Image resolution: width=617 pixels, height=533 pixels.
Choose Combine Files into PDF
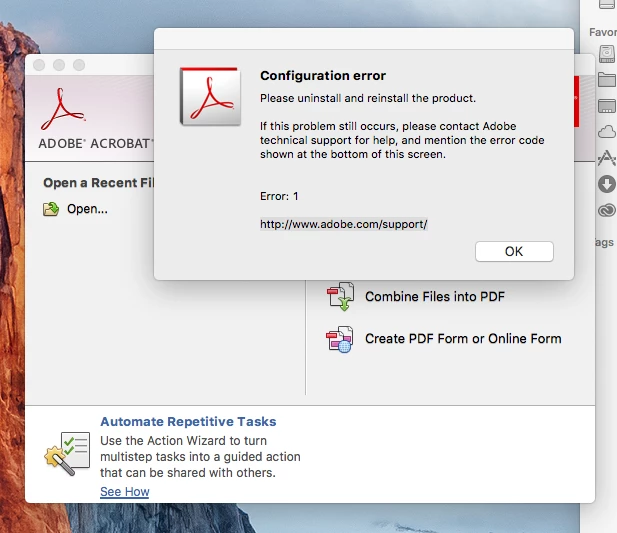pos(435,297)
